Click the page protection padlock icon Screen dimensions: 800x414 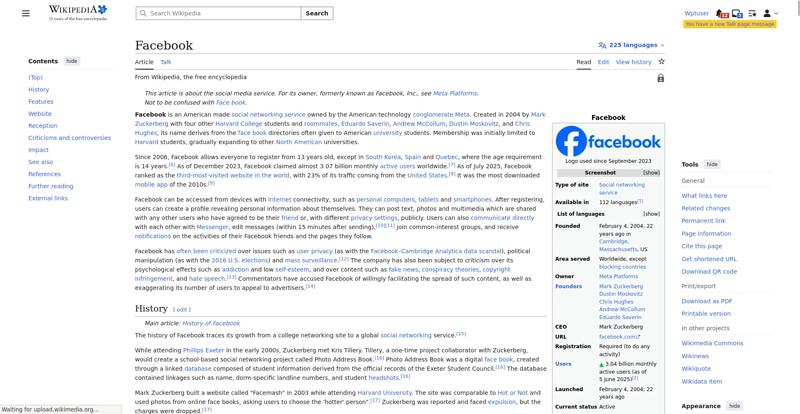660,77
